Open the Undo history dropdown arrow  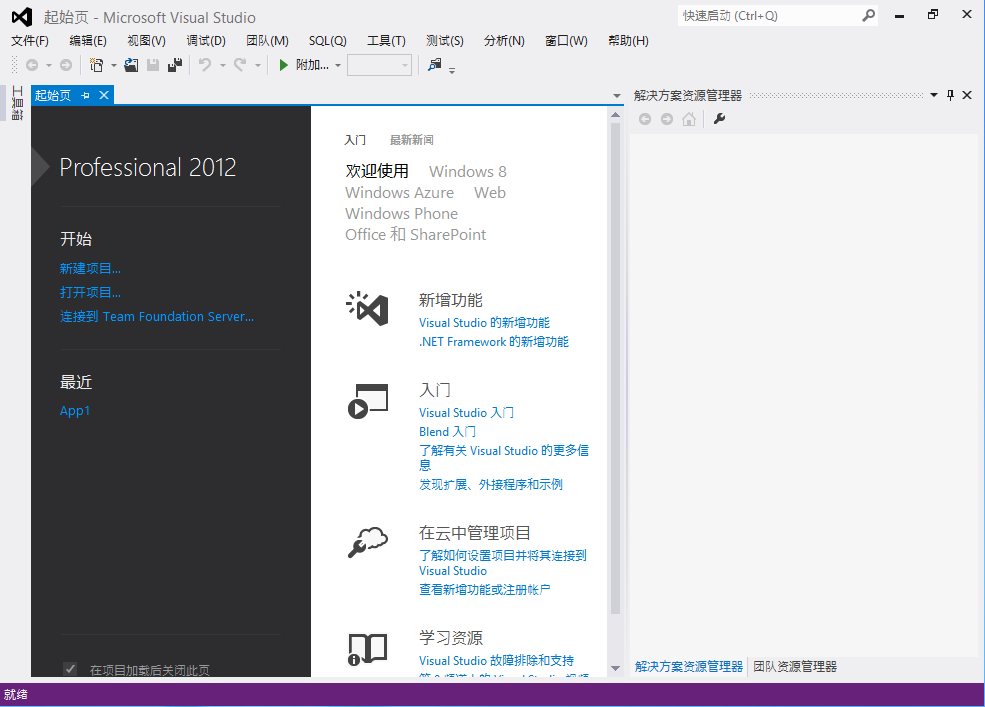pyautogui.click(x=222, y=65)
